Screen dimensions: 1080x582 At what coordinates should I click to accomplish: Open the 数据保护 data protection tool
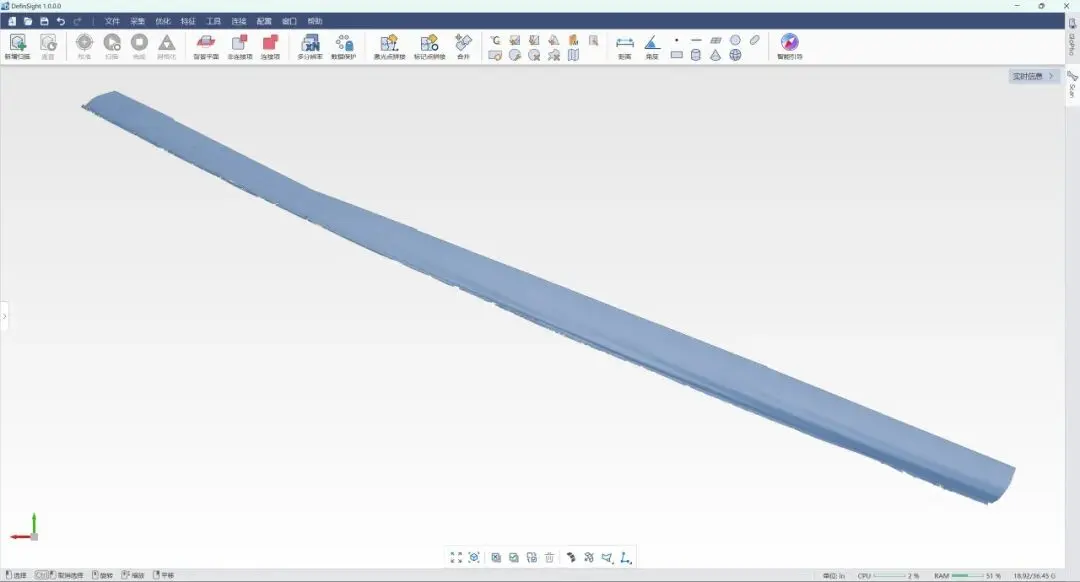pyautogui.click(x=343, y=45)
